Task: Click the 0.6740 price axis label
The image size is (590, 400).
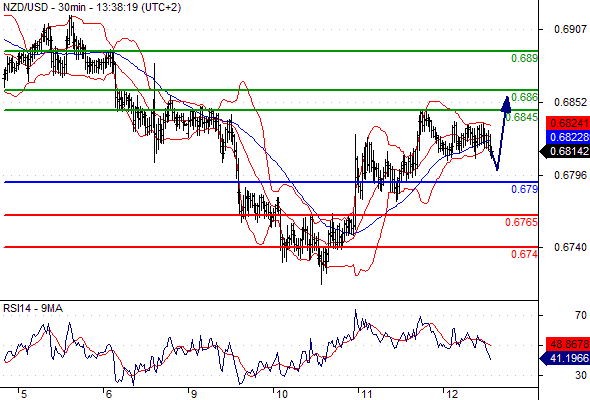Action: coord(570,247)
